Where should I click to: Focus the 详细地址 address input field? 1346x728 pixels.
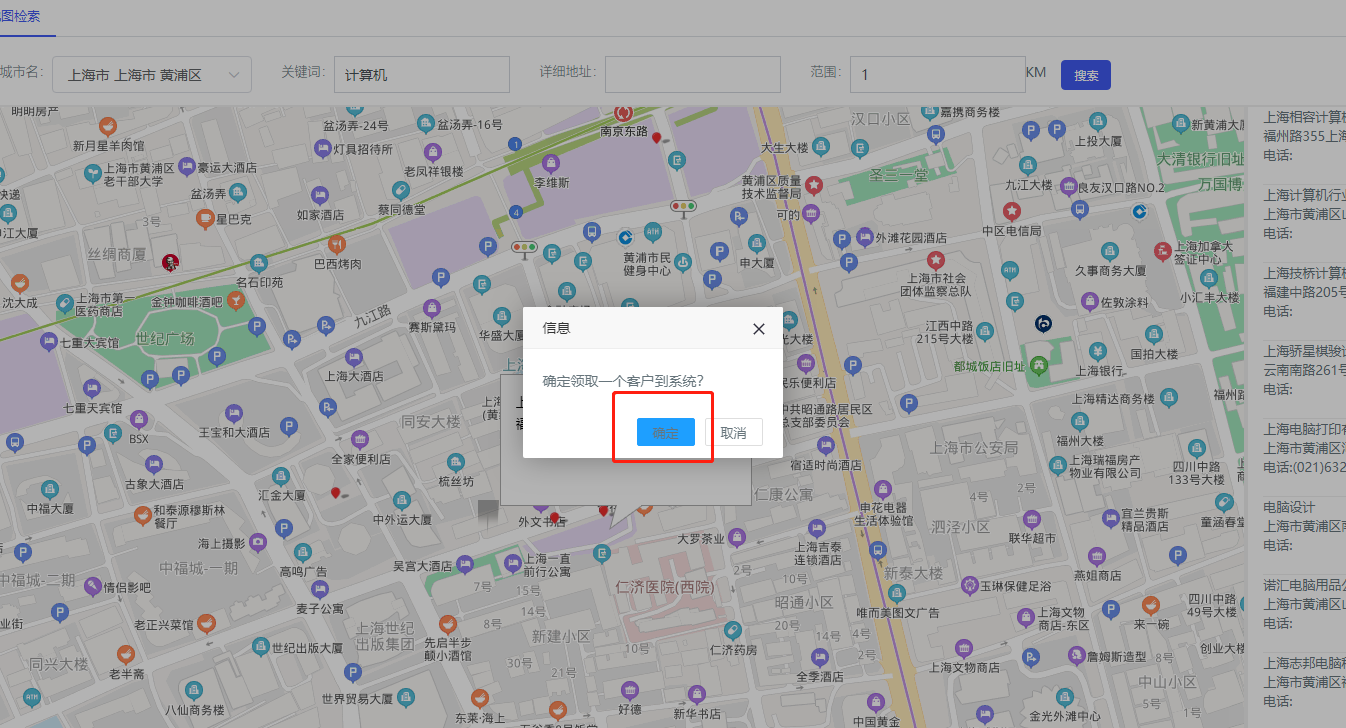[x=692, y=75]
